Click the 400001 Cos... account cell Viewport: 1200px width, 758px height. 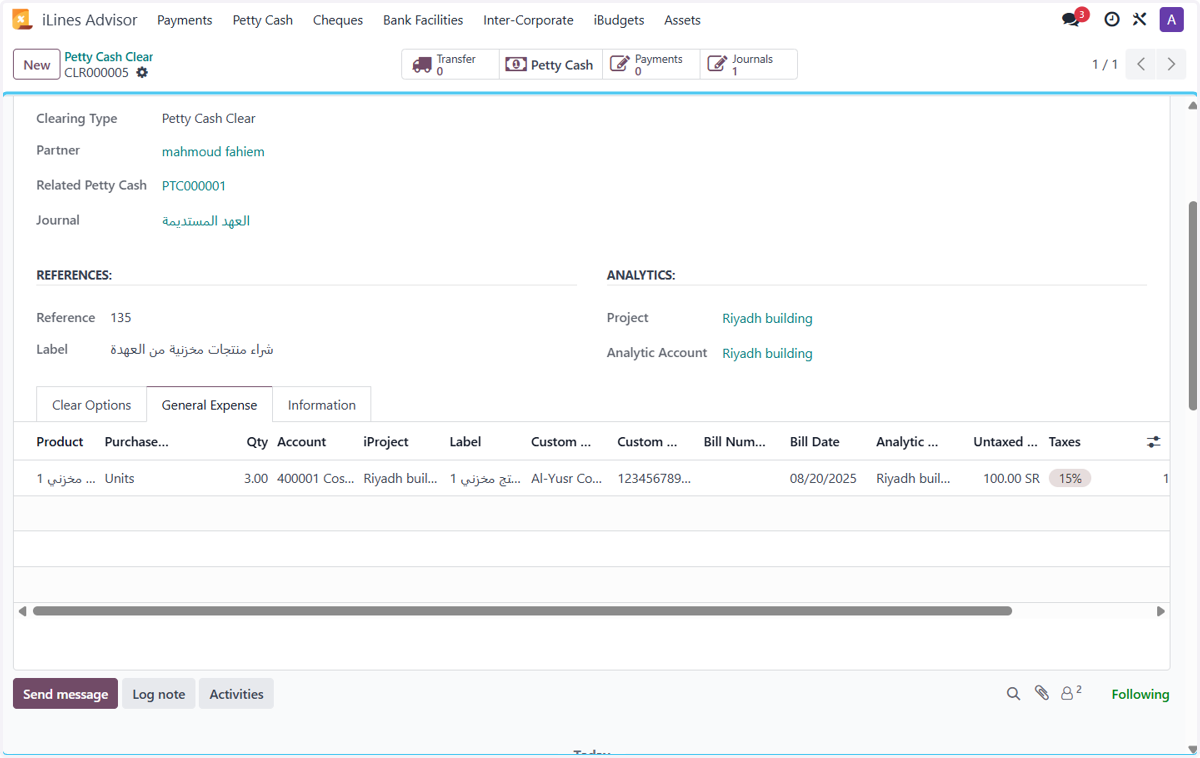[316, 479]
